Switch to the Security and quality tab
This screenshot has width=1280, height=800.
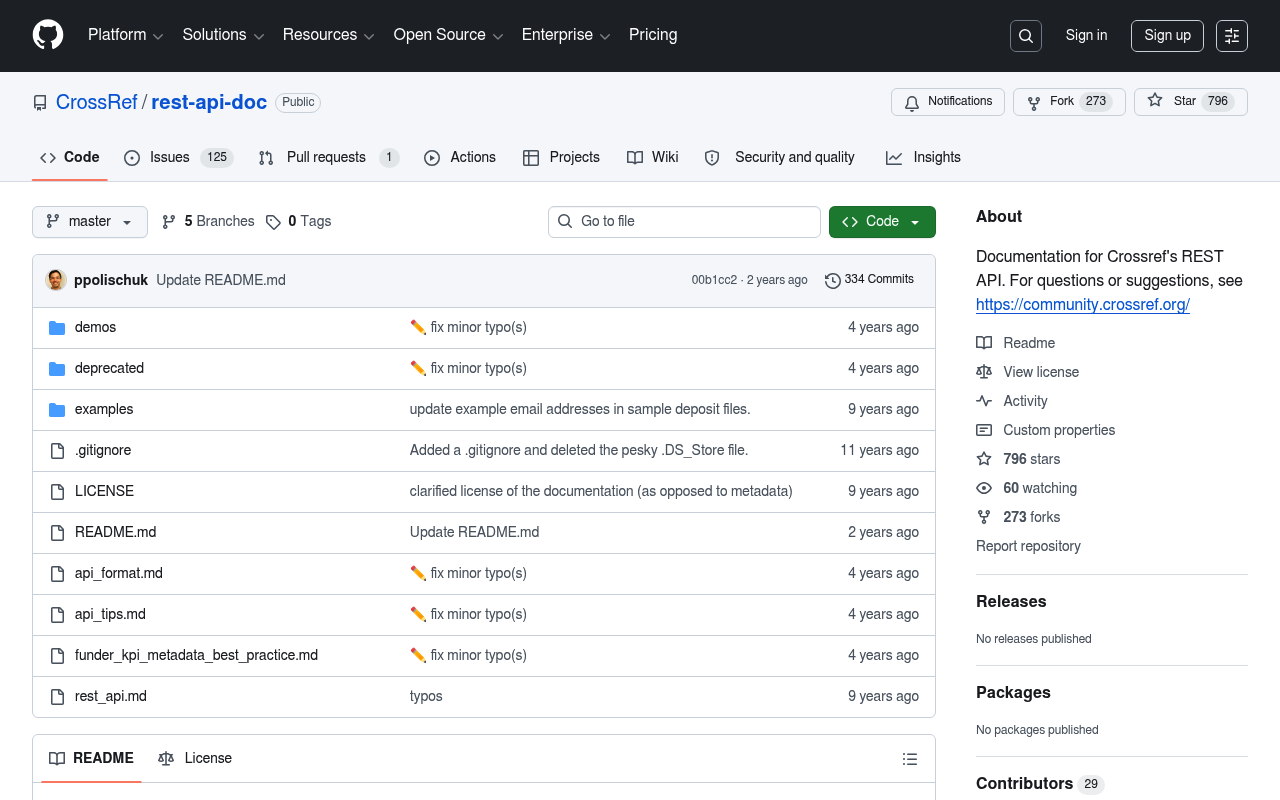(x=780, y=158)
